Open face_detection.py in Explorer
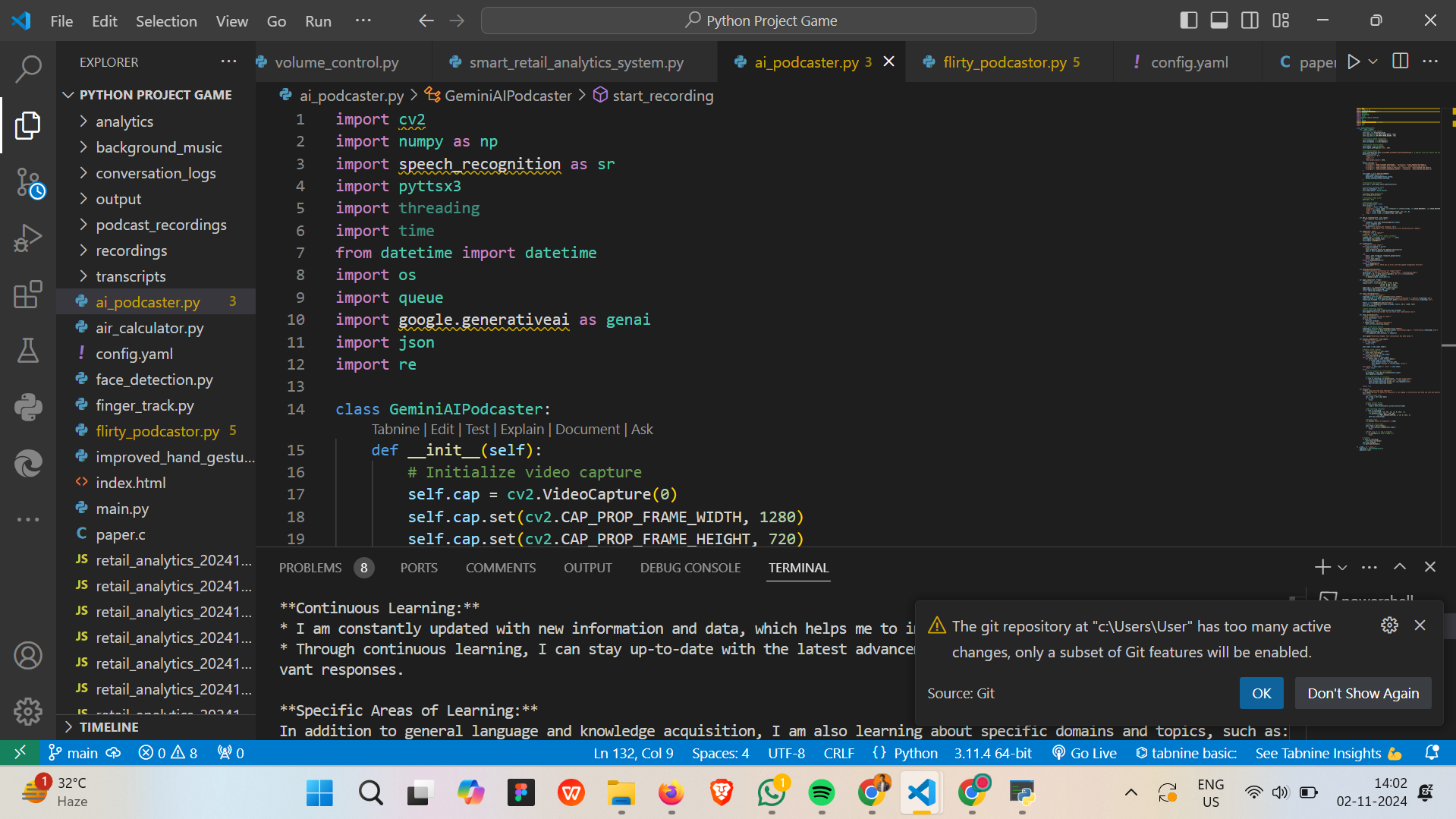1456x819 pixels. pos(156,380)
